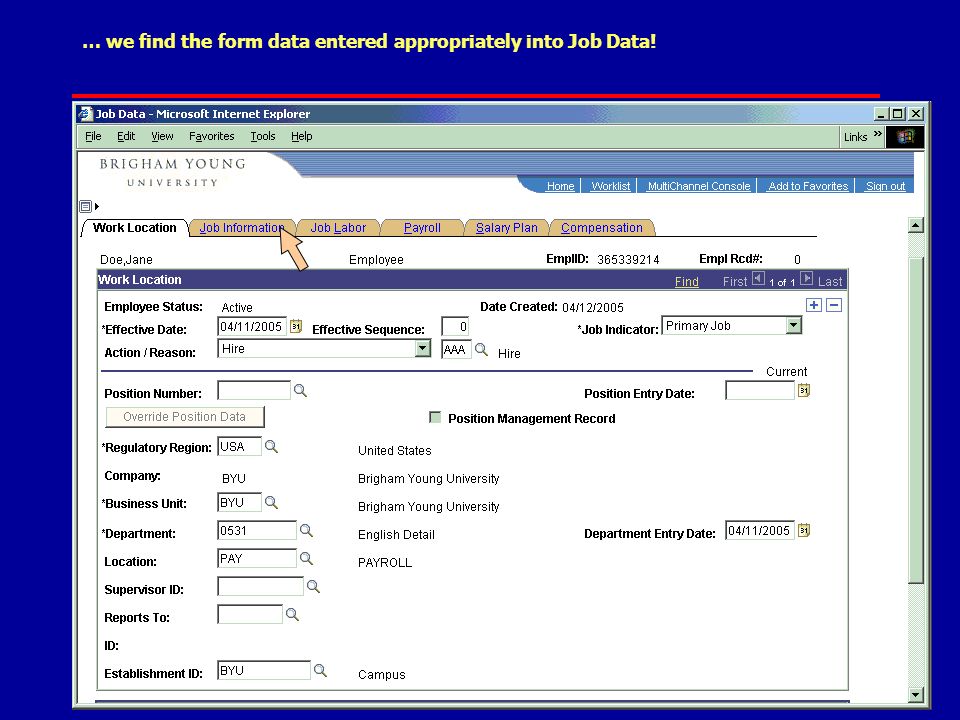Expand the Links toolbar chevron

point(878,134)
